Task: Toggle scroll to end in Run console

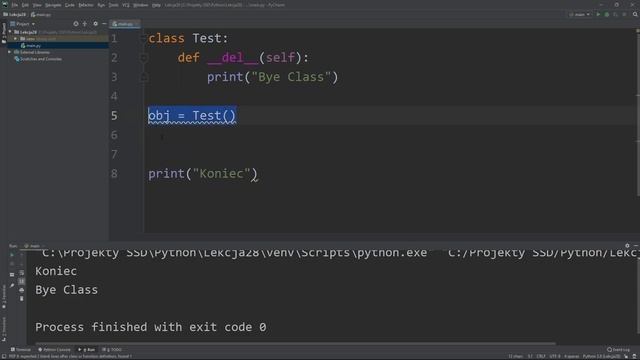Action: [x=22, y=281]
